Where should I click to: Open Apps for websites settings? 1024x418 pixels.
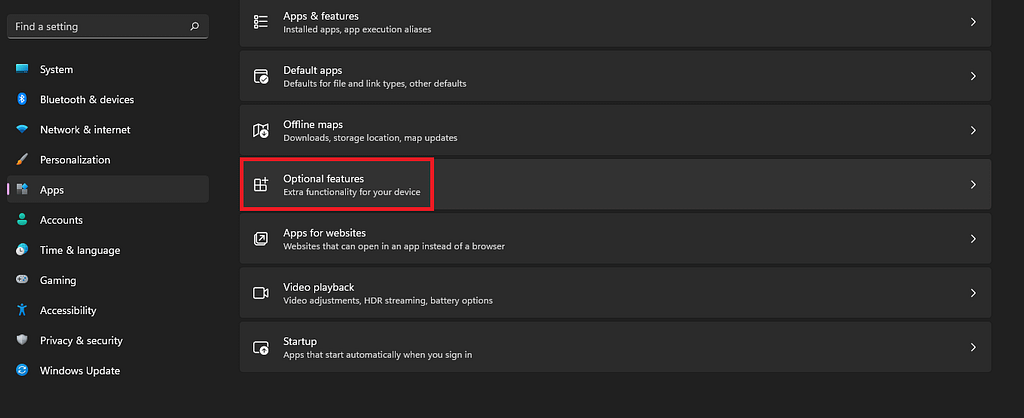click(x=615, y=238)
